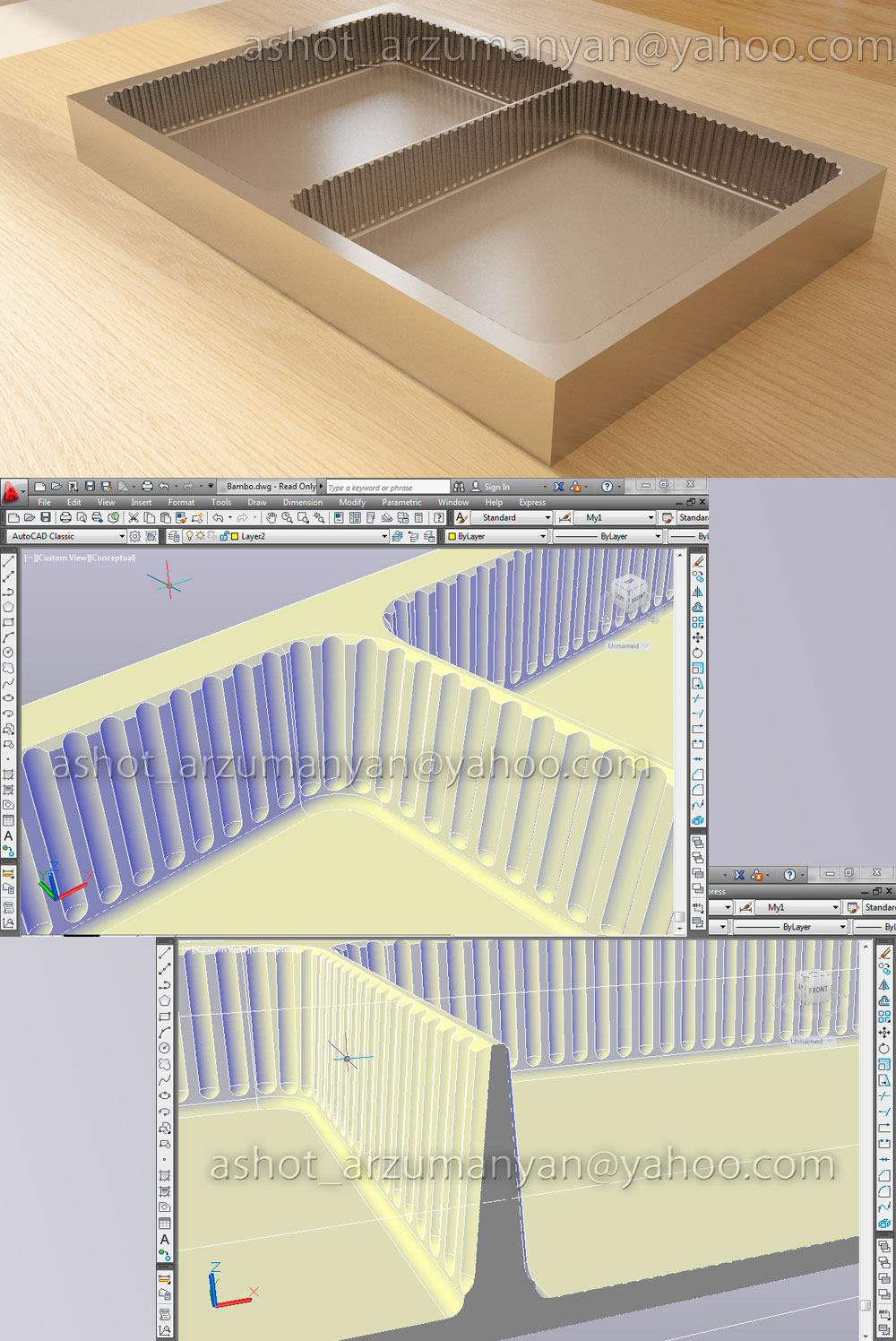Image resolution: width=896 pixels, height=1341 pixels.
Task: Click the Cut scissors icon on Standard toolbar
Action: (134, 517)
